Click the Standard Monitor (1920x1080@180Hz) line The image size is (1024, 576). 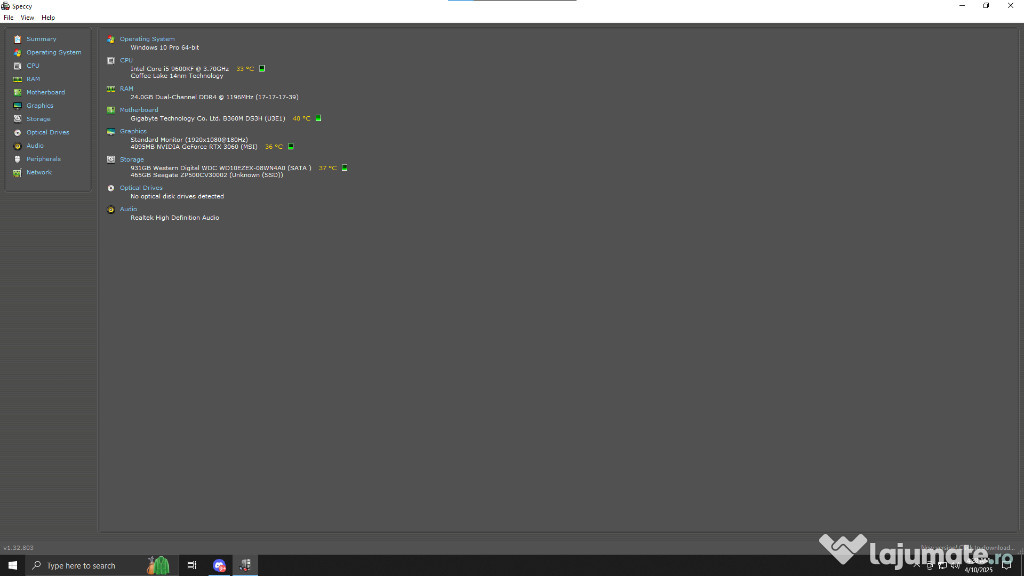(189, 140)
